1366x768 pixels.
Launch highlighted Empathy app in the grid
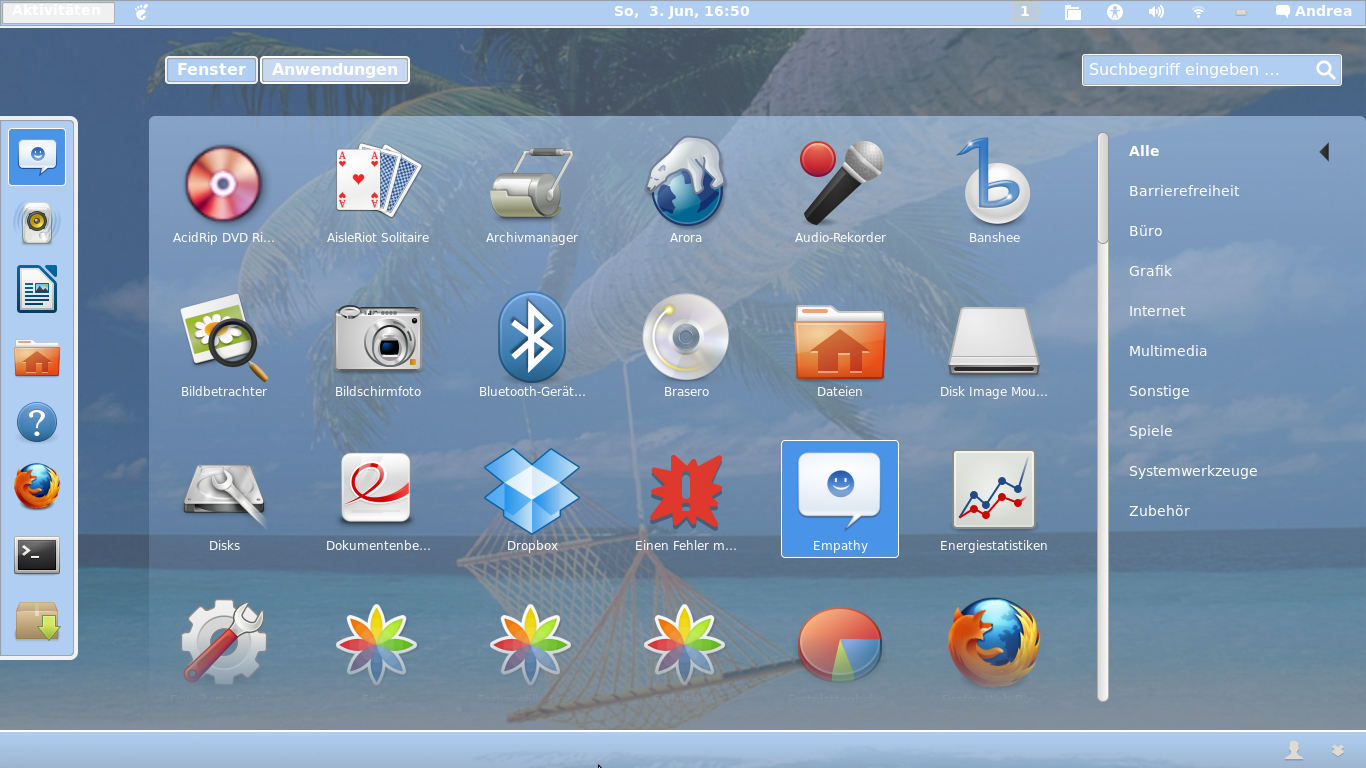pyautogui.click(x=840, y=499)
